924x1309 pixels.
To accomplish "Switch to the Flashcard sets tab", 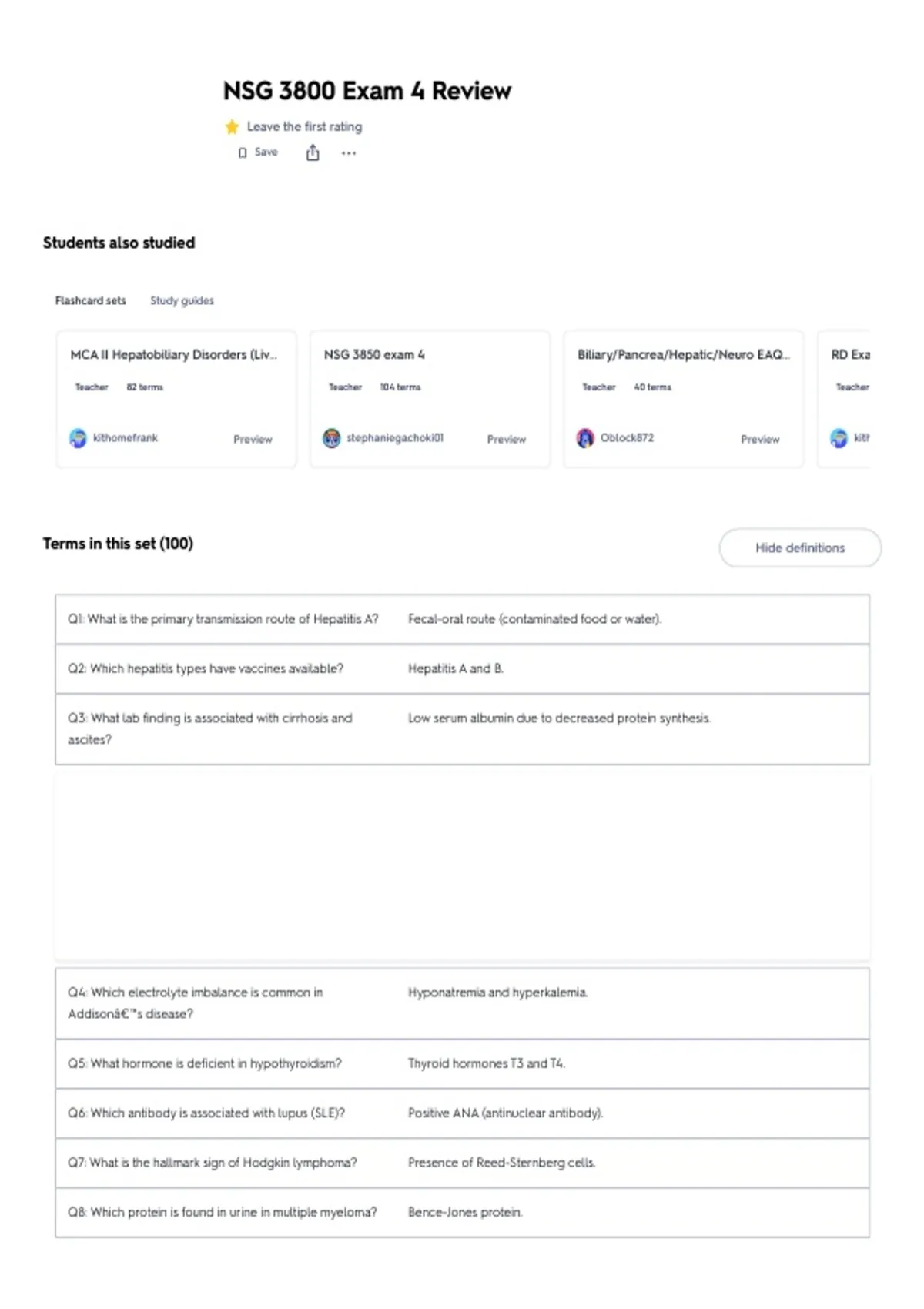I will 90,300.
